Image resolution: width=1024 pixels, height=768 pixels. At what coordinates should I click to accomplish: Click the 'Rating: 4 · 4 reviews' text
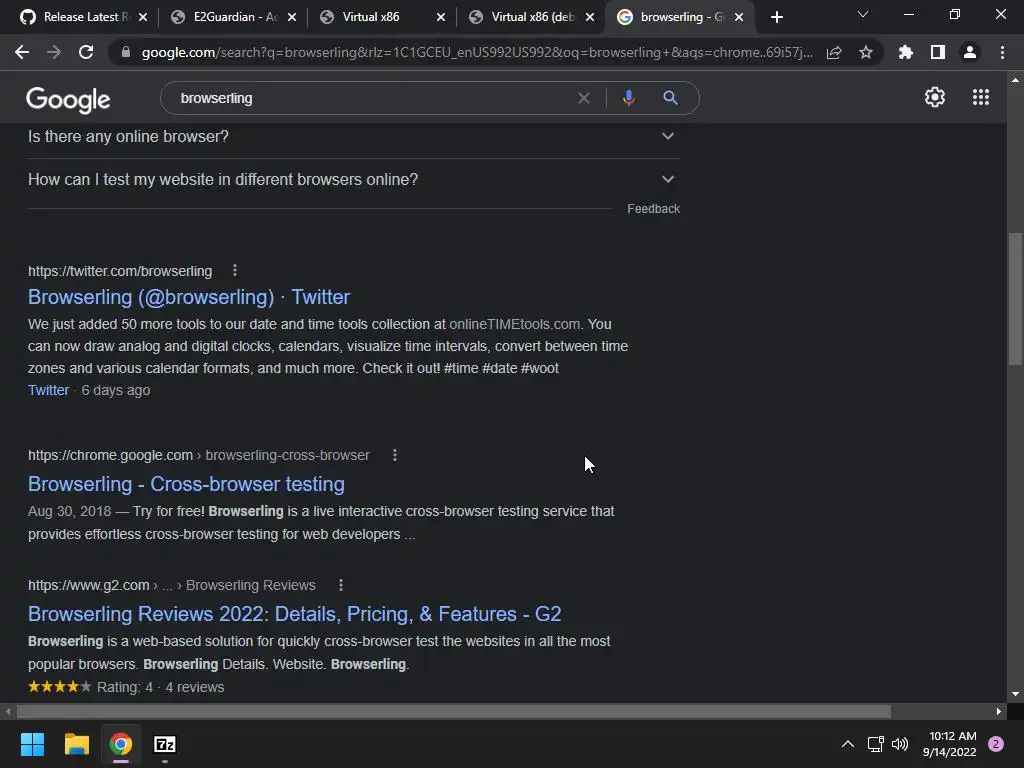pos(161,687)
